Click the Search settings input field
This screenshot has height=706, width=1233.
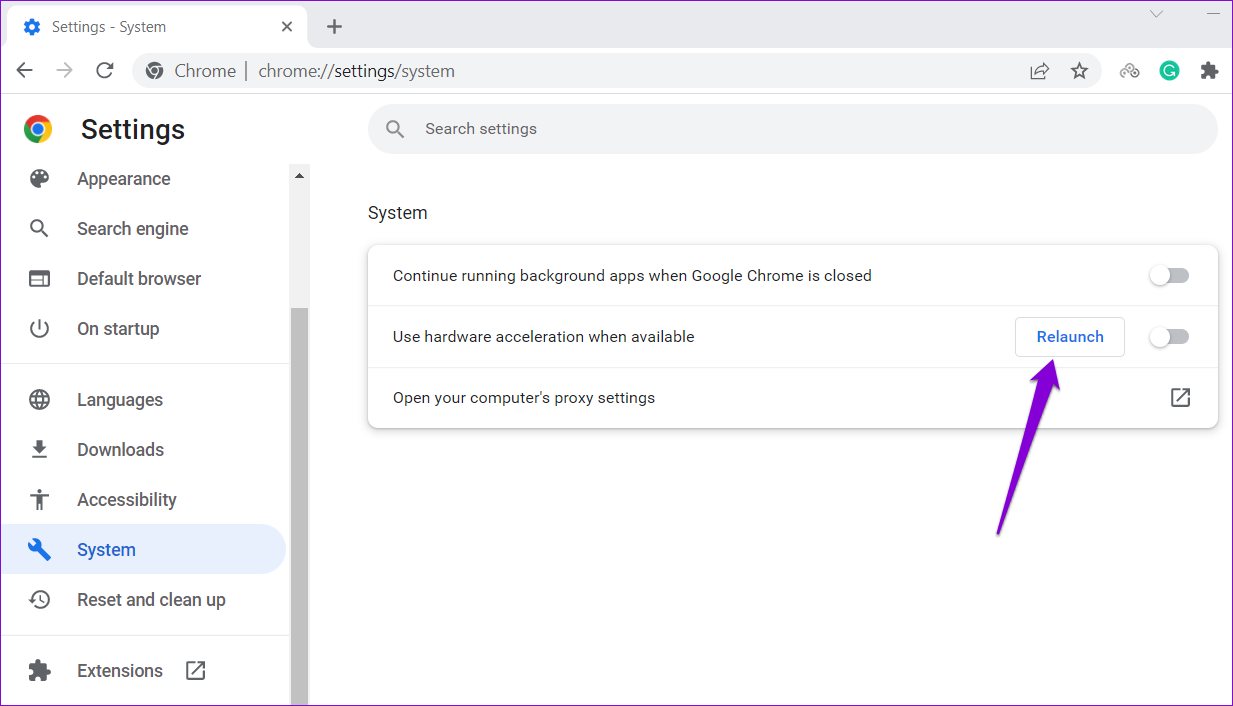(793, 129)
